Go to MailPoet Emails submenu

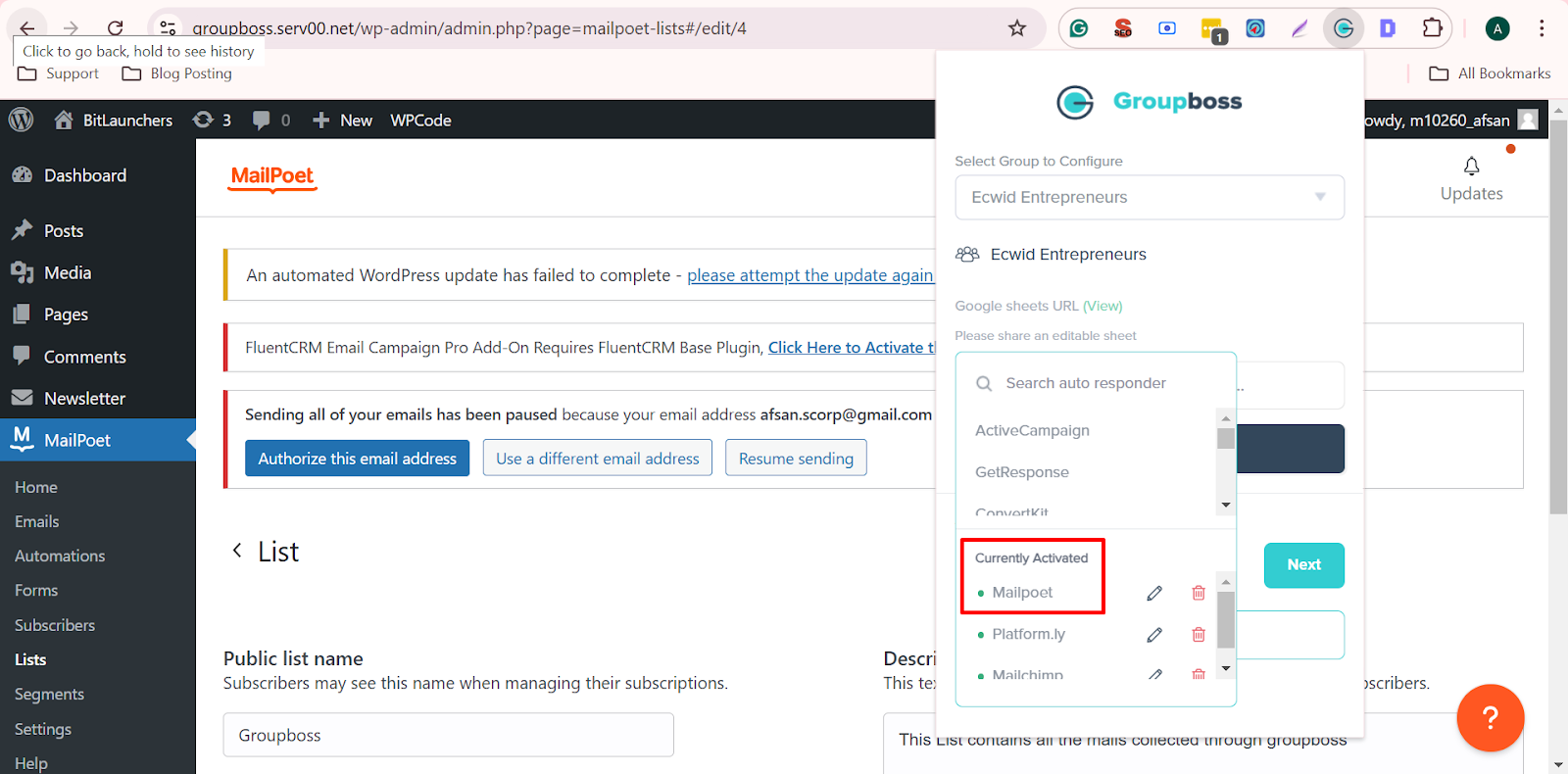click(x=37, y=521)
